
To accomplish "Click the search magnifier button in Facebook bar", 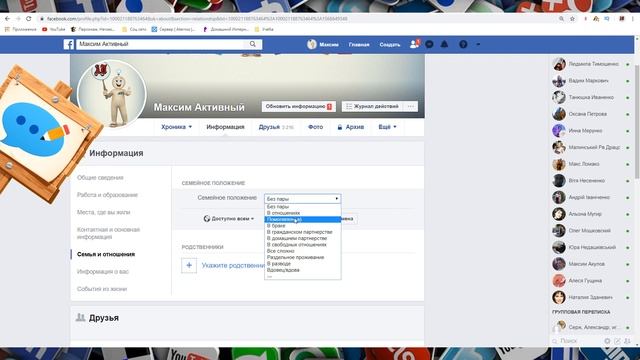I will coord(253,44).
